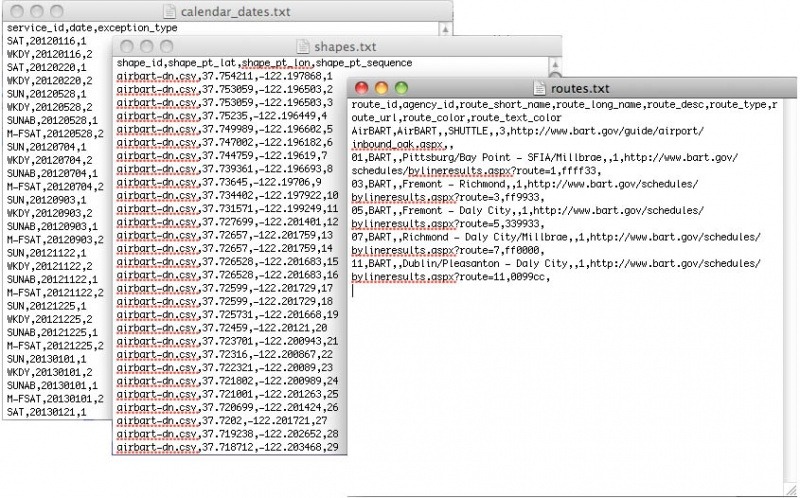Click the 07,BART Richmond – Daly City/Millbrae line

coord(556,237)
